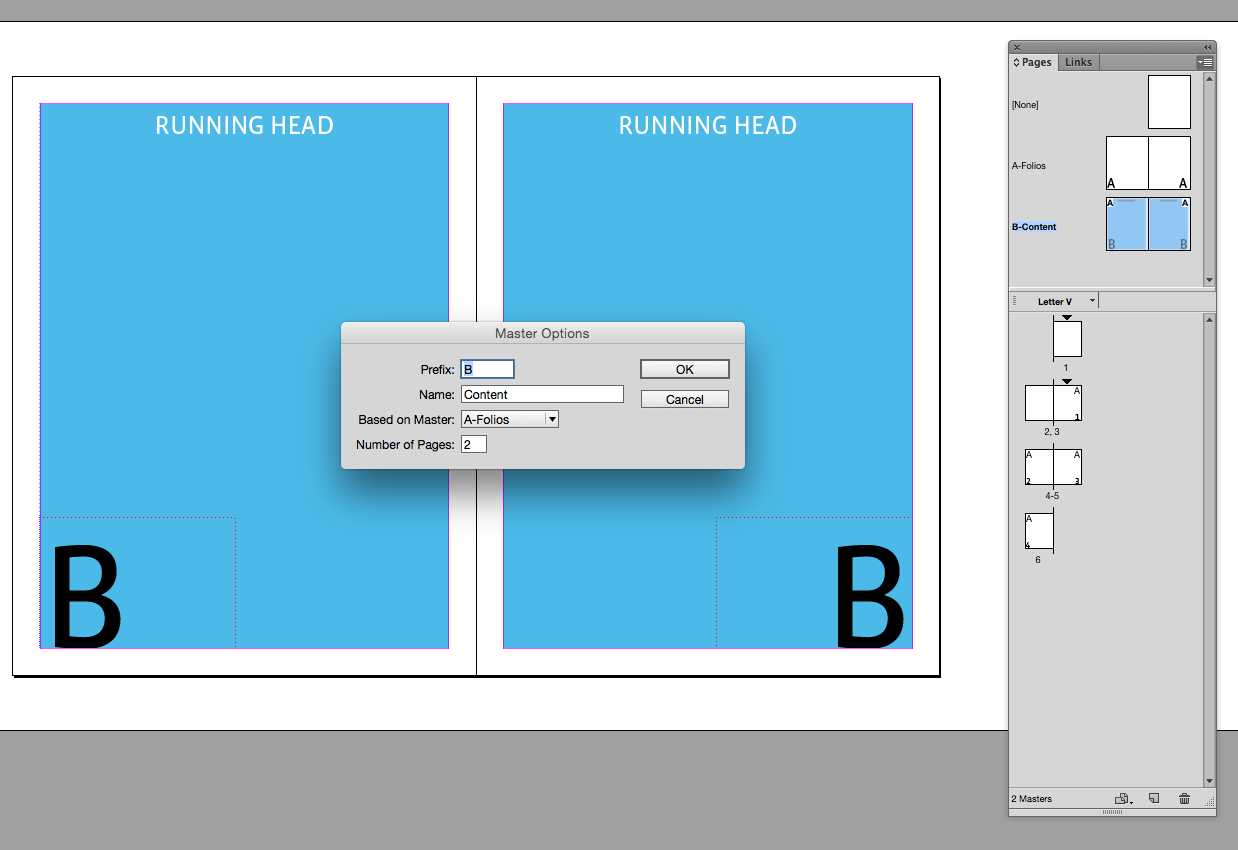
Task: Edit the Number of Pages field
Action: (473, 444)
